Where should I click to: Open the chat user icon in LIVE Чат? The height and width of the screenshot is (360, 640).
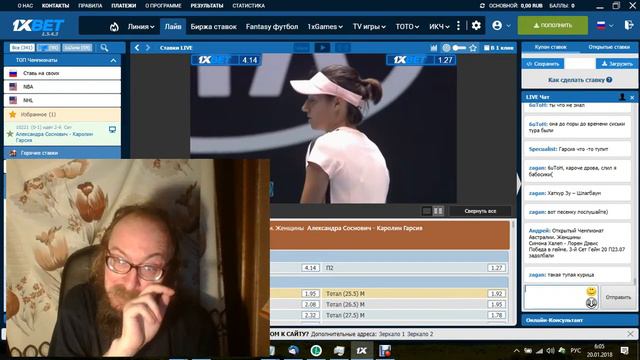pyautogui.click(x=622, y=97)
